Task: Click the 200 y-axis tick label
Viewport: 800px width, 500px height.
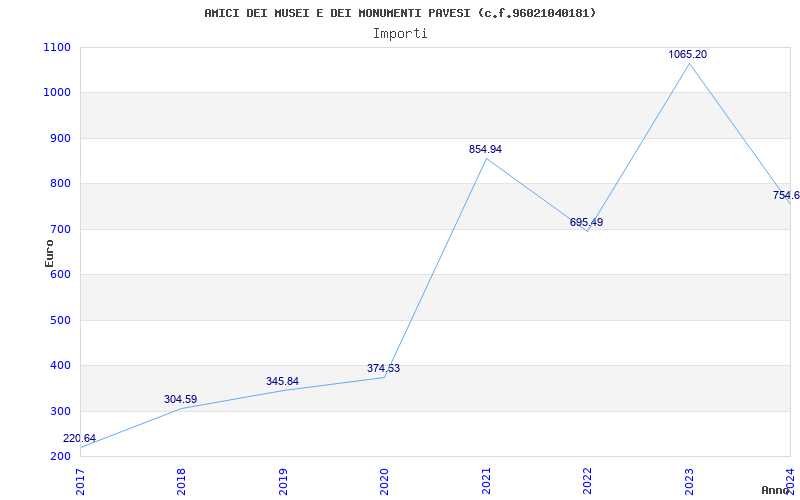Action: [x=61, y=457]
